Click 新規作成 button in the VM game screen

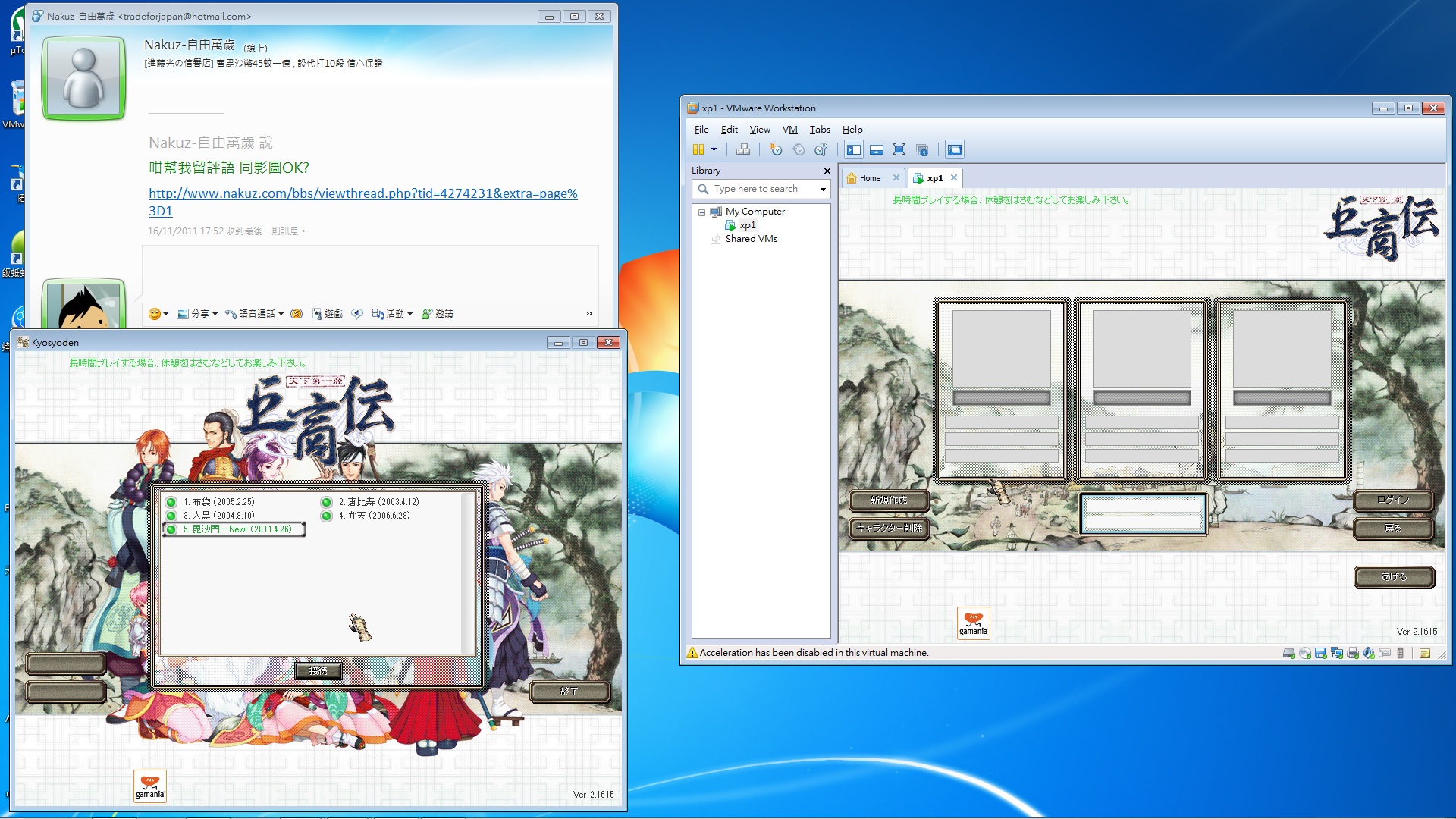click(889, 500)
